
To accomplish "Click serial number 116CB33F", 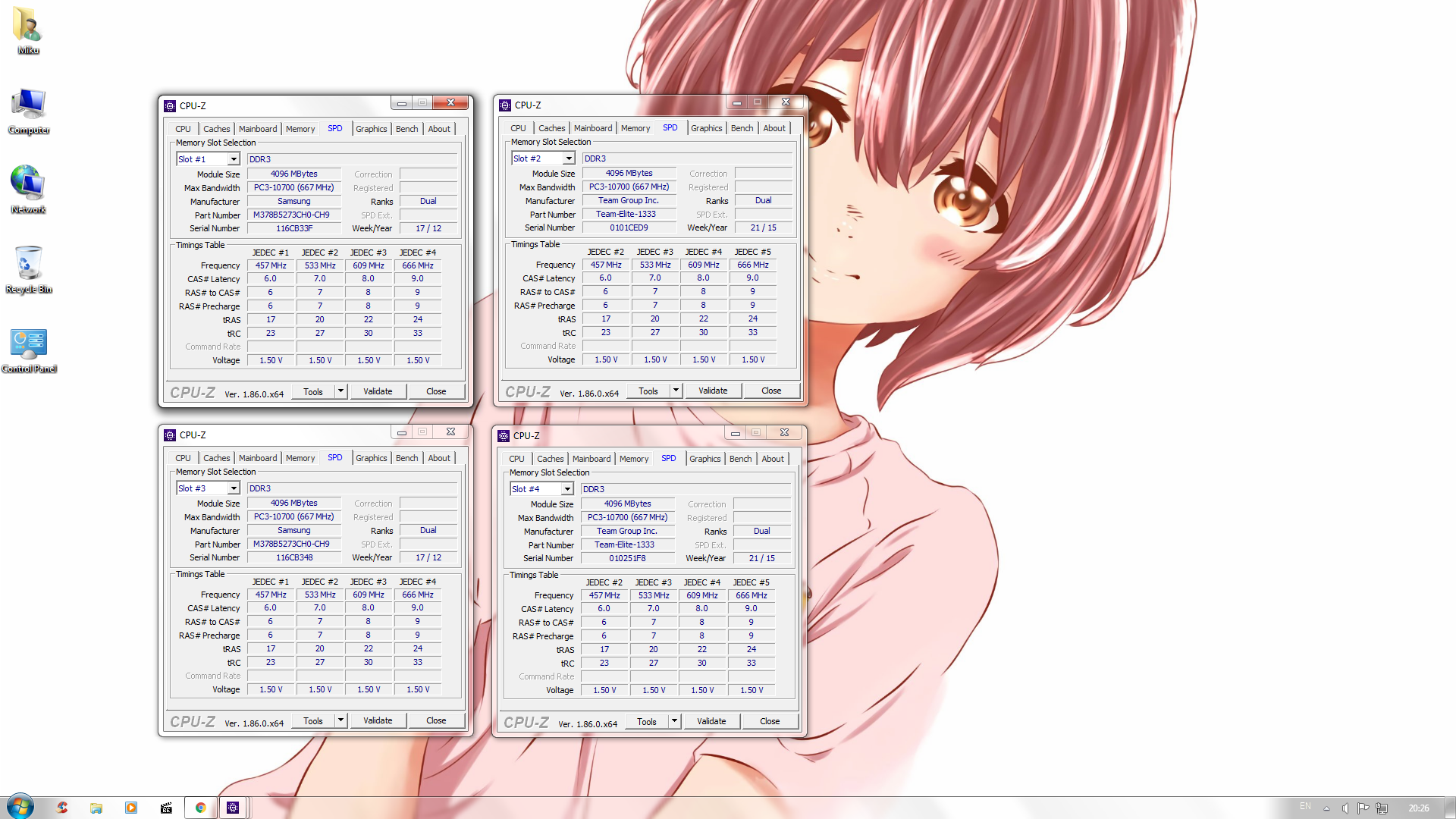I will 294,228.
